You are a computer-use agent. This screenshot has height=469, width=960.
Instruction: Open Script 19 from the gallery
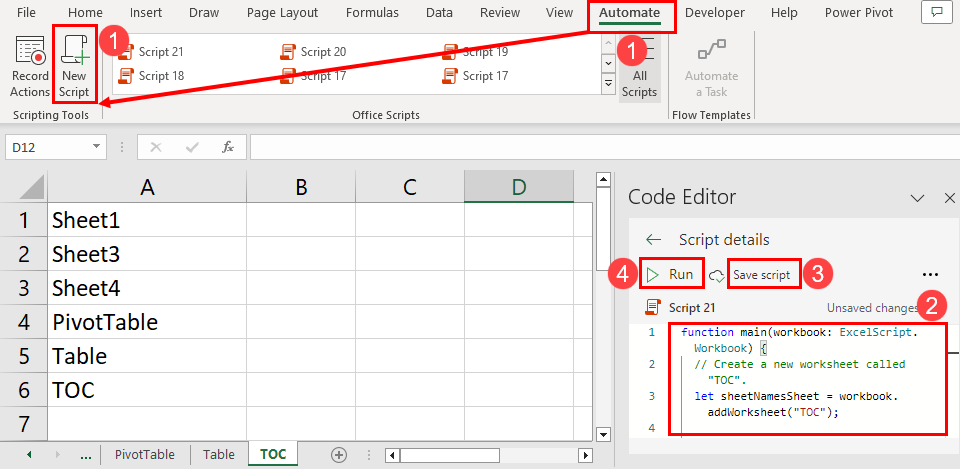pyautogui.click(x=476, y=52)
